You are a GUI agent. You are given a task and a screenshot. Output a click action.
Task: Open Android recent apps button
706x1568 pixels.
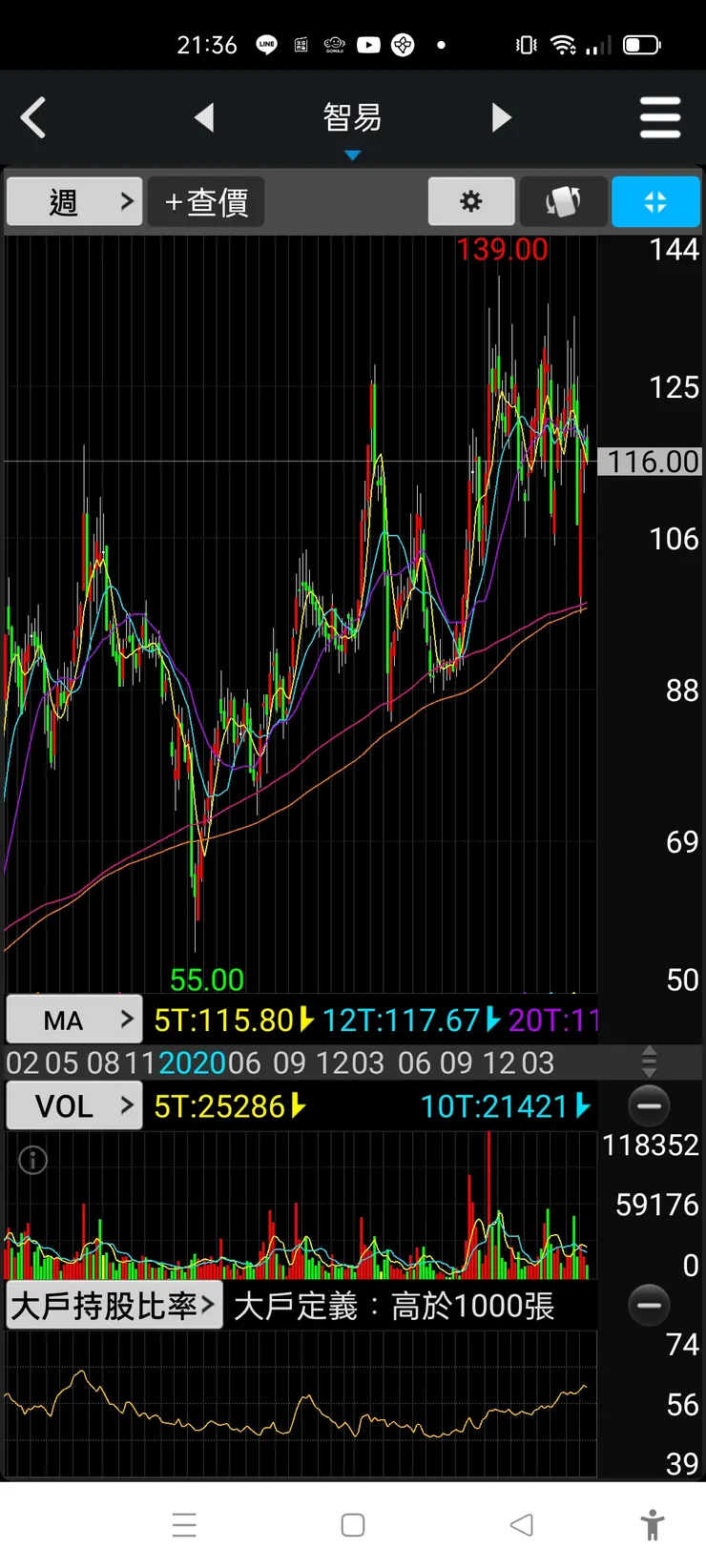tap(184, 1524)
